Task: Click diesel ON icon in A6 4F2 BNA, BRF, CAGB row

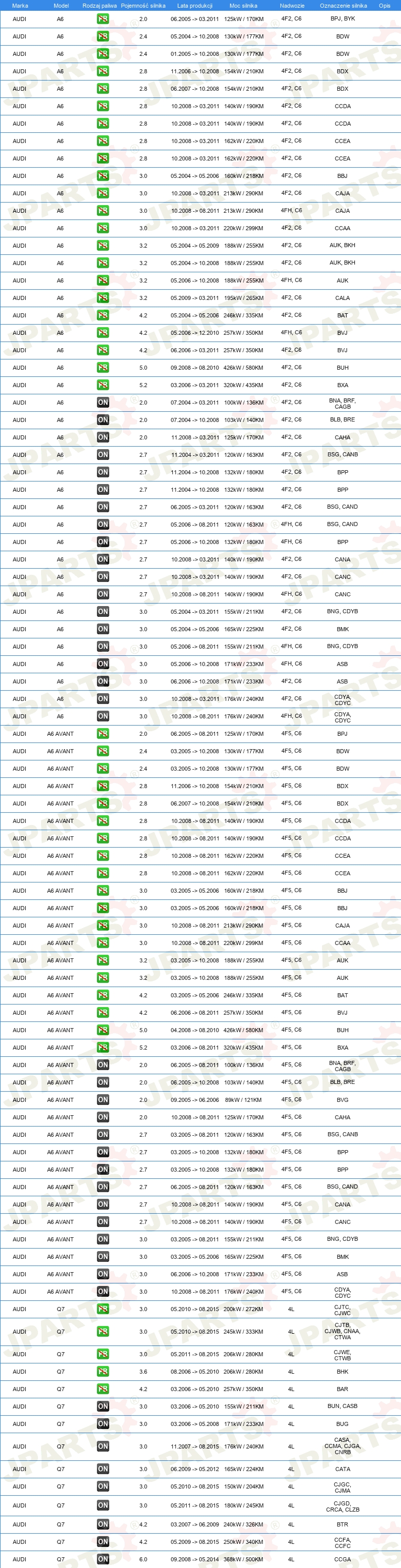Action: click(103, 403)
